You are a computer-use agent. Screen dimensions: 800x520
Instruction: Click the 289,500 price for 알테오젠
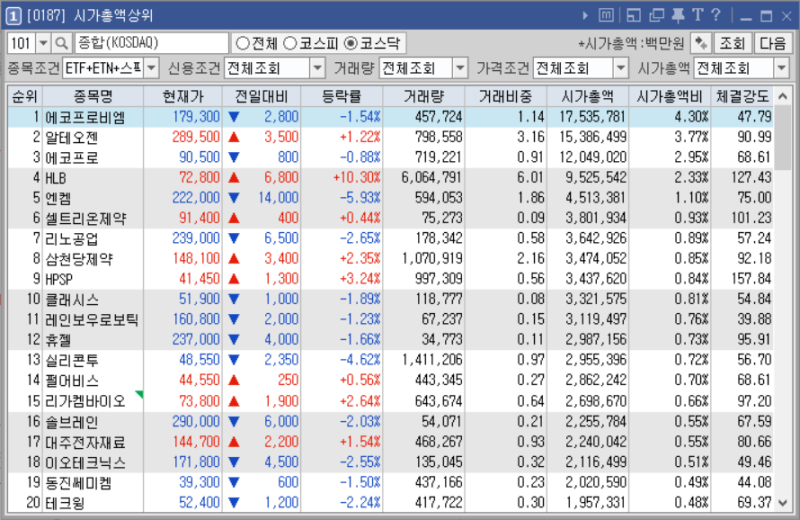point(196,137)
